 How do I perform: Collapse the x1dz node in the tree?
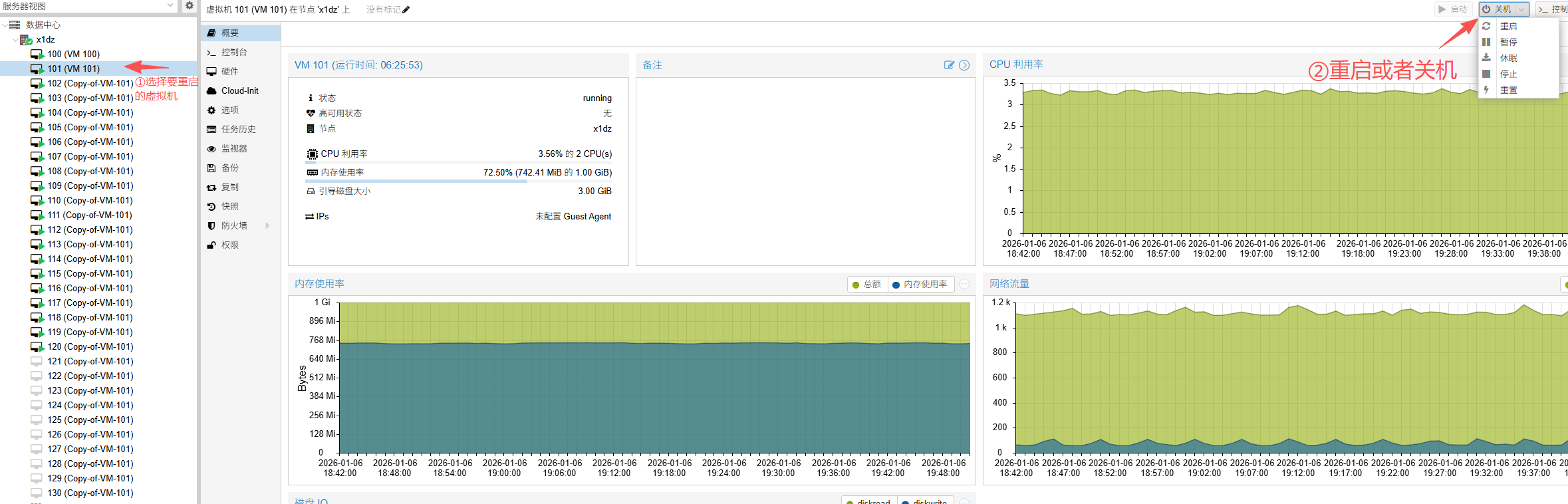tap(15, 40)
